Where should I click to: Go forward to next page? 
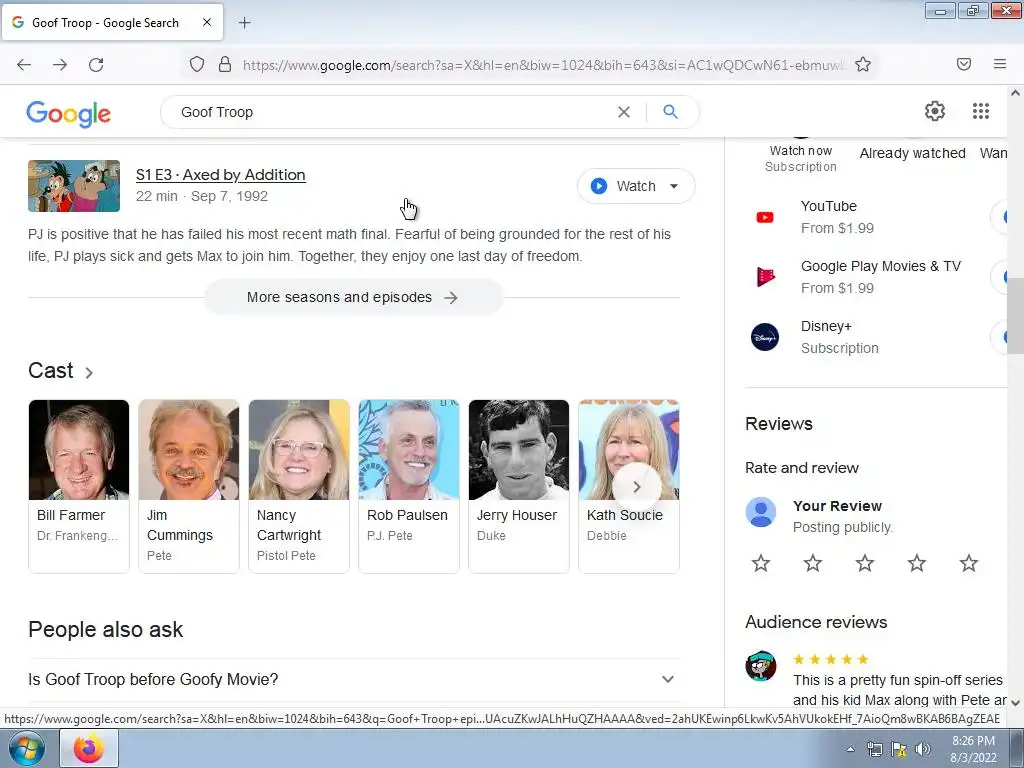(x=60, y=64)
